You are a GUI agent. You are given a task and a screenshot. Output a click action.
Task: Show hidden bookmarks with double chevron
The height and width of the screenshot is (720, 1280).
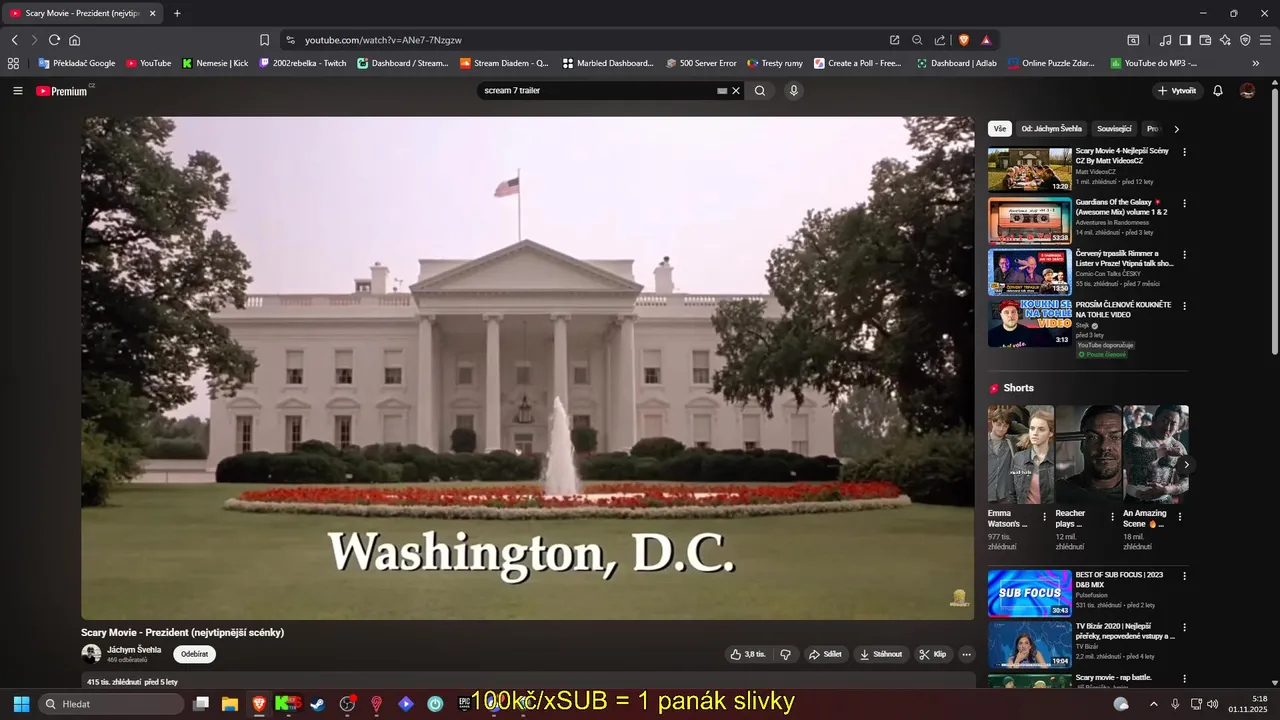(x=1256, y=63)
